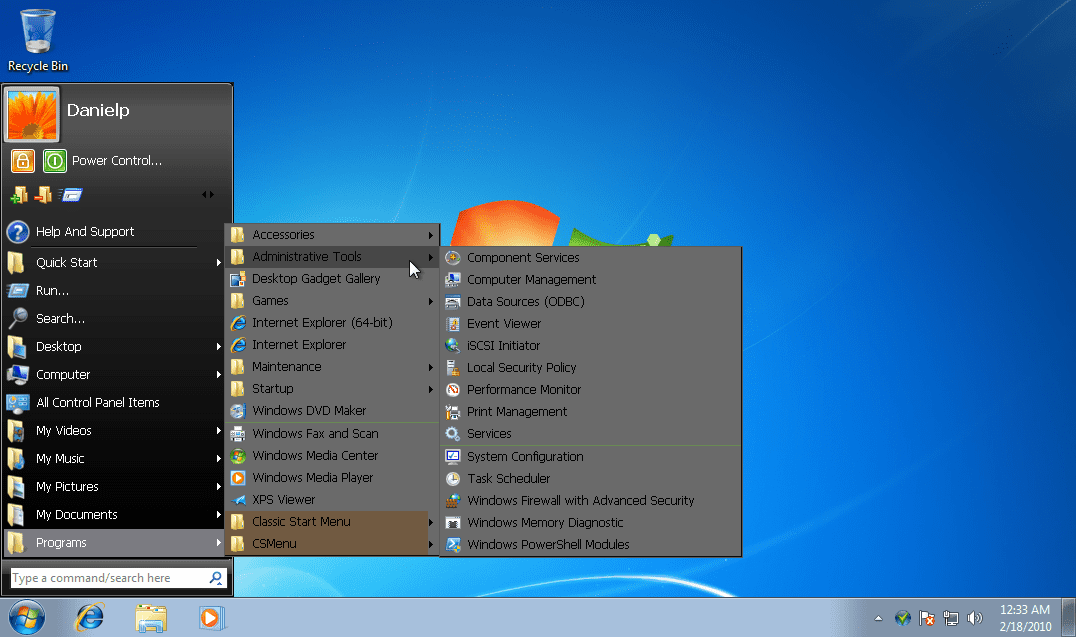Expand the My Videos submenu arrow
This screenshot has width=1076, height=637.
pyautogui.click(x=218, y=430)
